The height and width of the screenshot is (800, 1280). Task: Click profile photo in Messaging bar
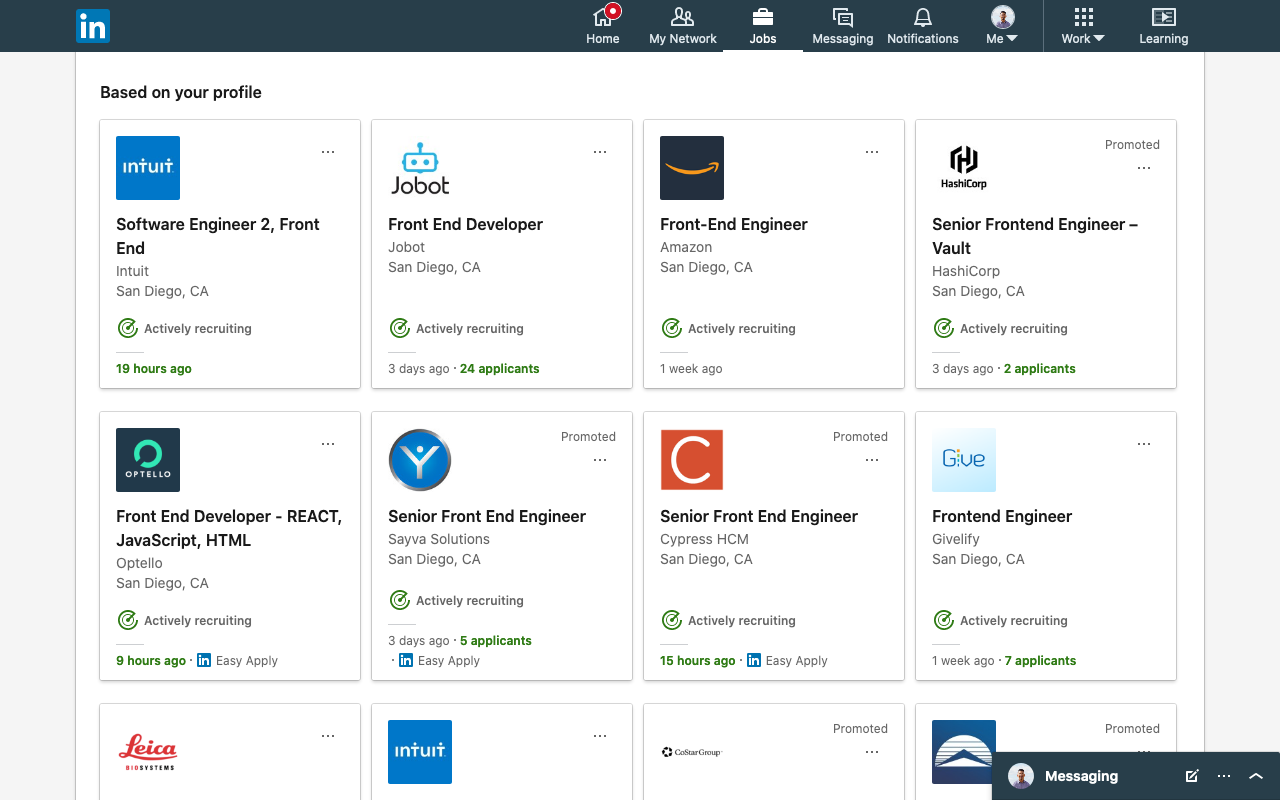(1021, 776)
